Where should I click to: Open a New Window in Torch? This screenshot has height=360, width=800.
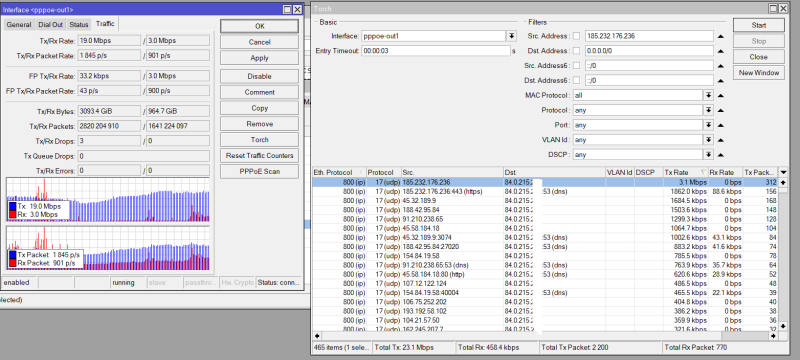pyautogui.click(x=759, y=73)
